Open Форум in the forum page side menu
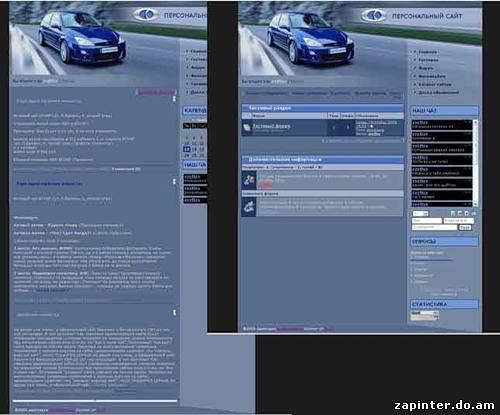 coord(426,68)
